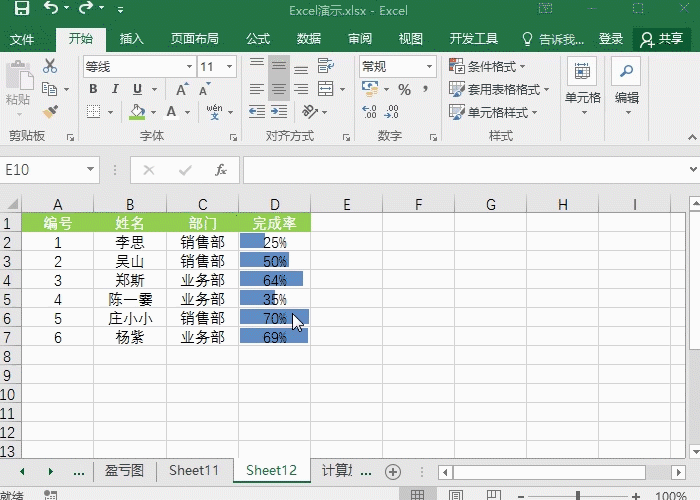This screenshot has height=500, width=700.
Task: Insert a function with the fx icon
Action: (221, 170)
